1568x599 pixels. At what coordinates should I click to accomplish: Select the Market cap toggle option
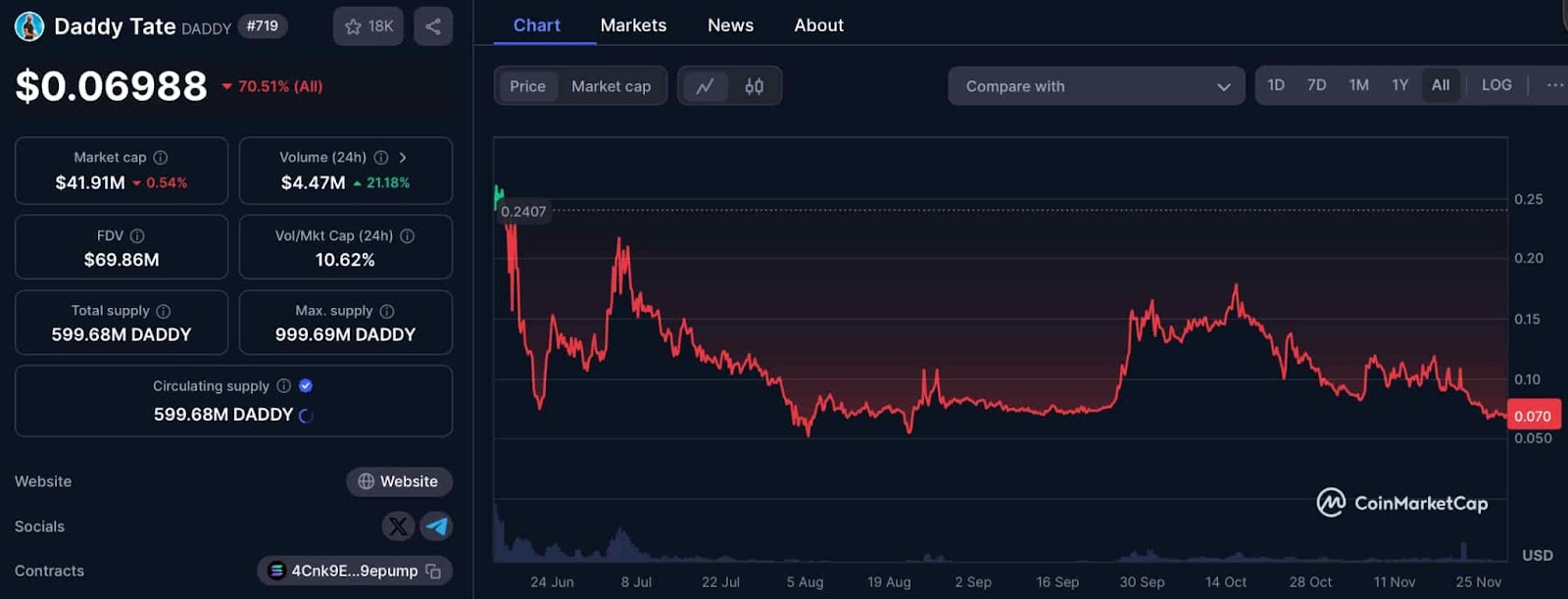pos(611,86)
